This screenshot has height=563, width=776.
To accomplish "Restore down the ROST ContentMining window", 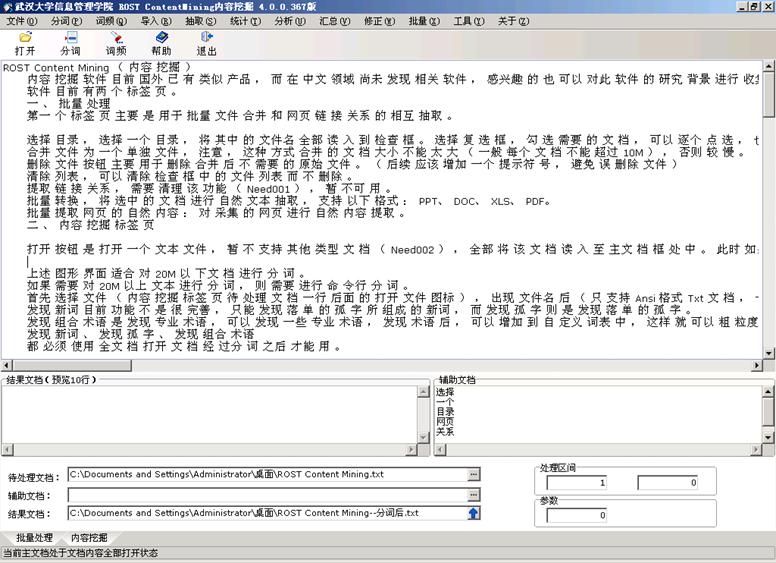I will (753, 6).
